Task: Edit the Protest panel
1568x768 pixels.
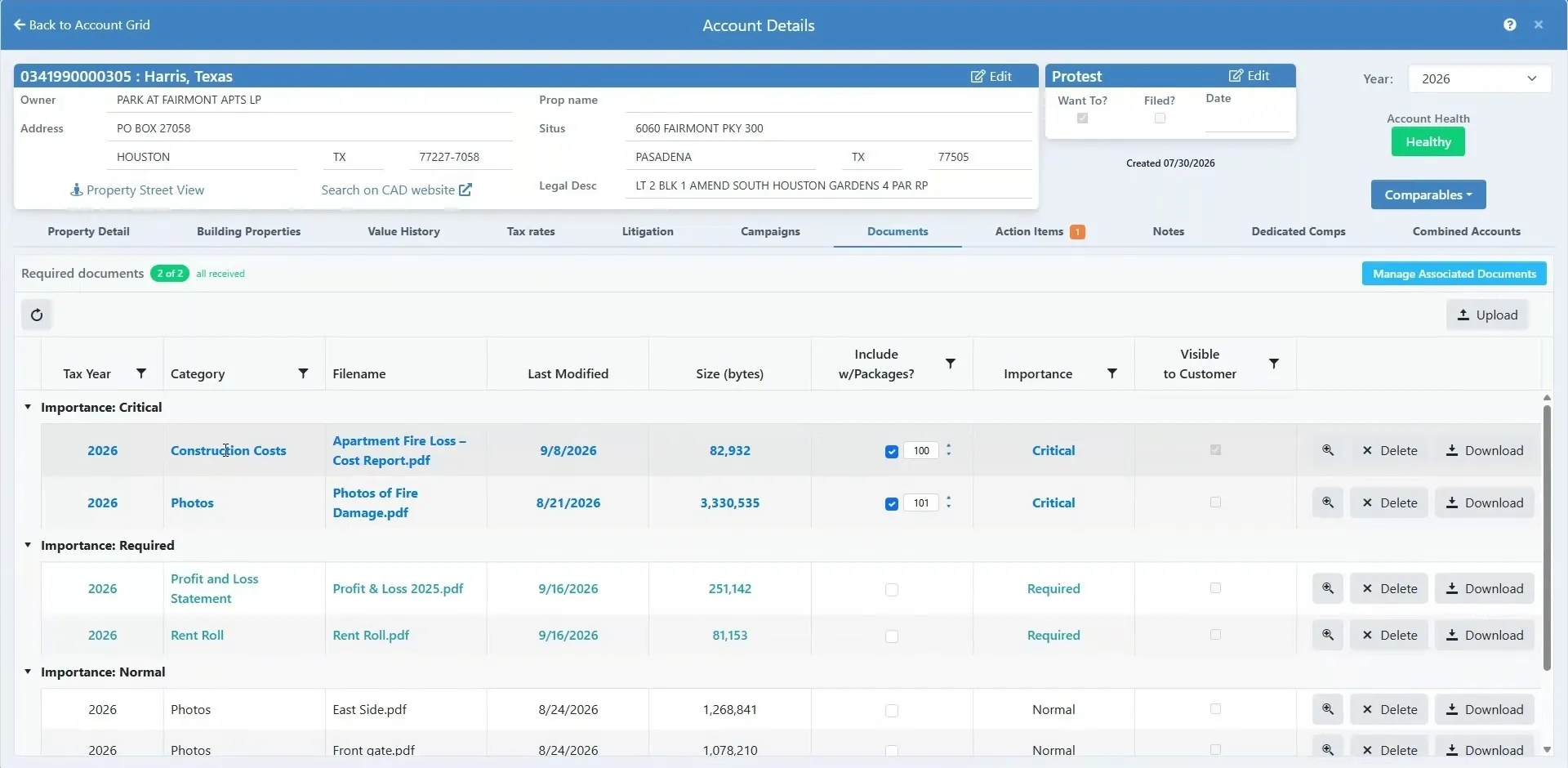Action: pos(1249,75)
